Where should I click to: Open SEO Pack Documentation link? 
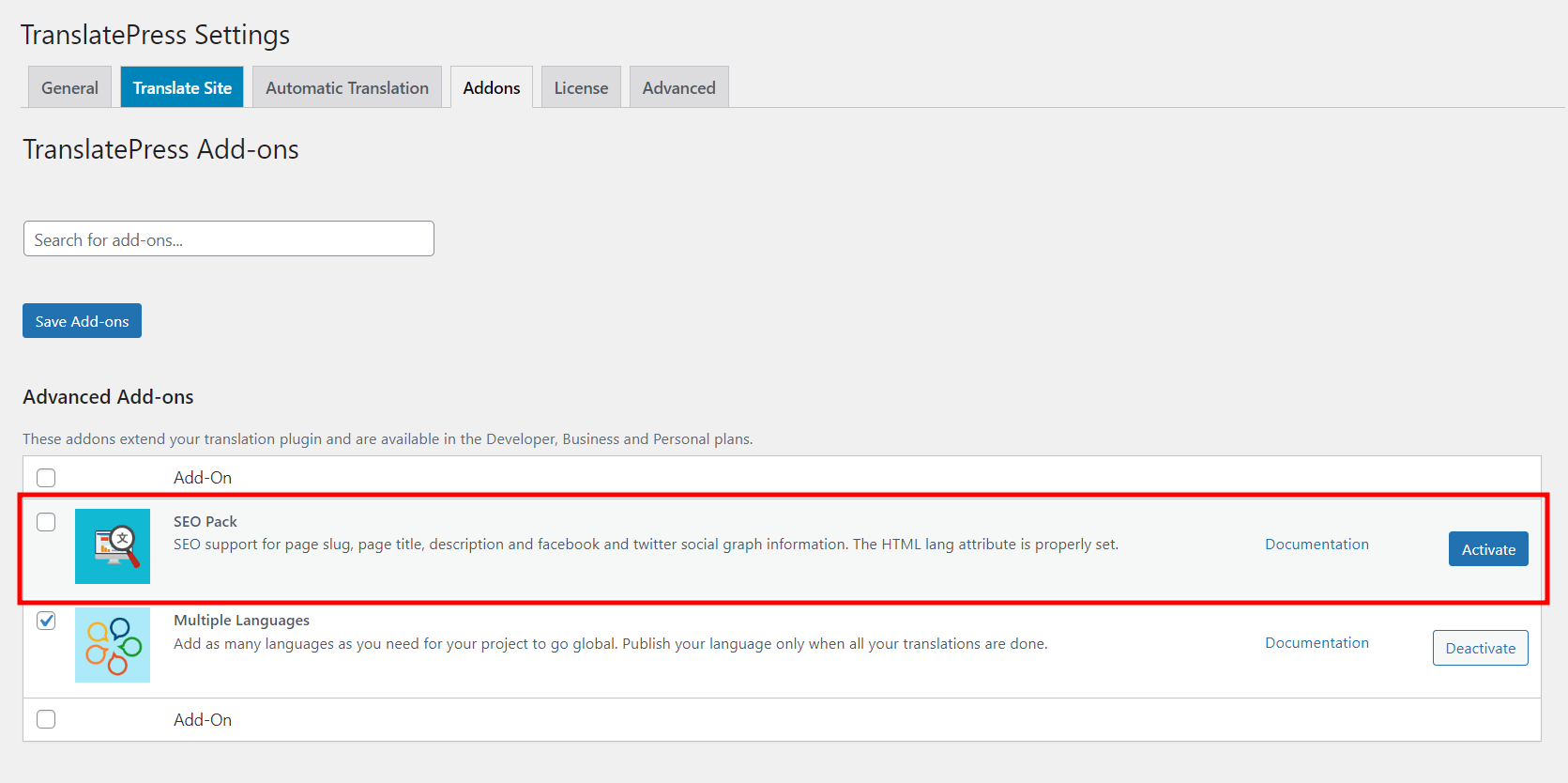[x=1317, y=545]
